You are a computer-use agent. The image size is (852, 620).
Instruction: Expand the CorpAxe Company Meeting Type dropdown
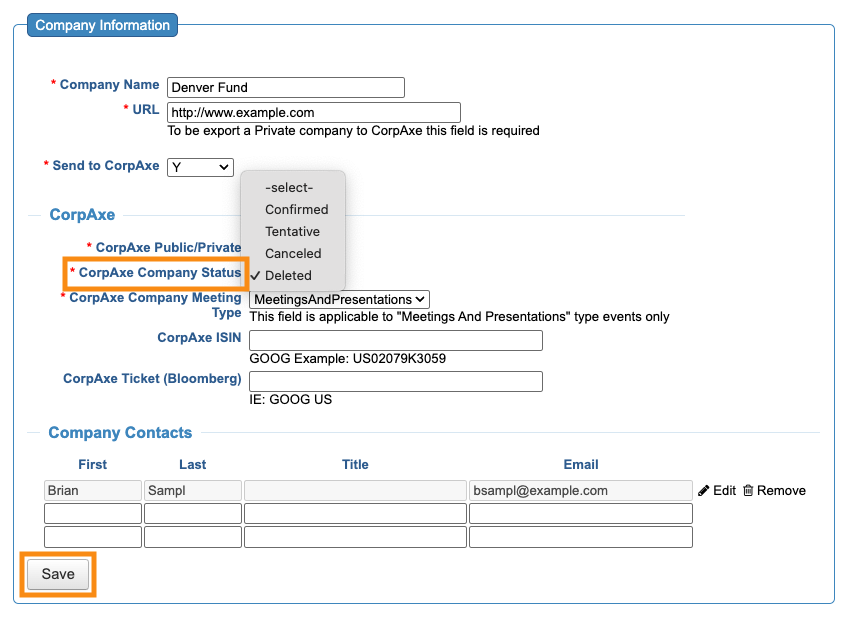(x=339, y=299)
